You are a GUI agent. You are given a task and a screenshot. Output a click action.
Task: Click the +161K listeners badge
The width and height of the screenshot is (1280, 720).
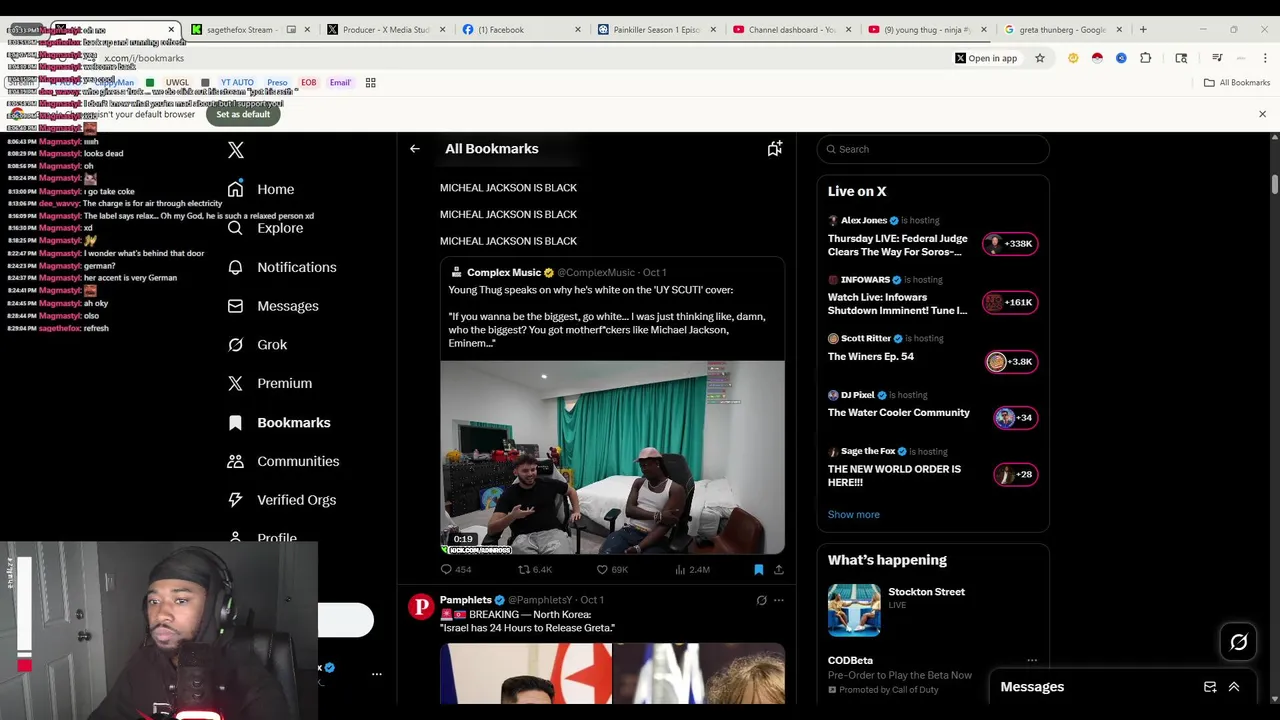pyautogui.click(x=1010, y=302)
